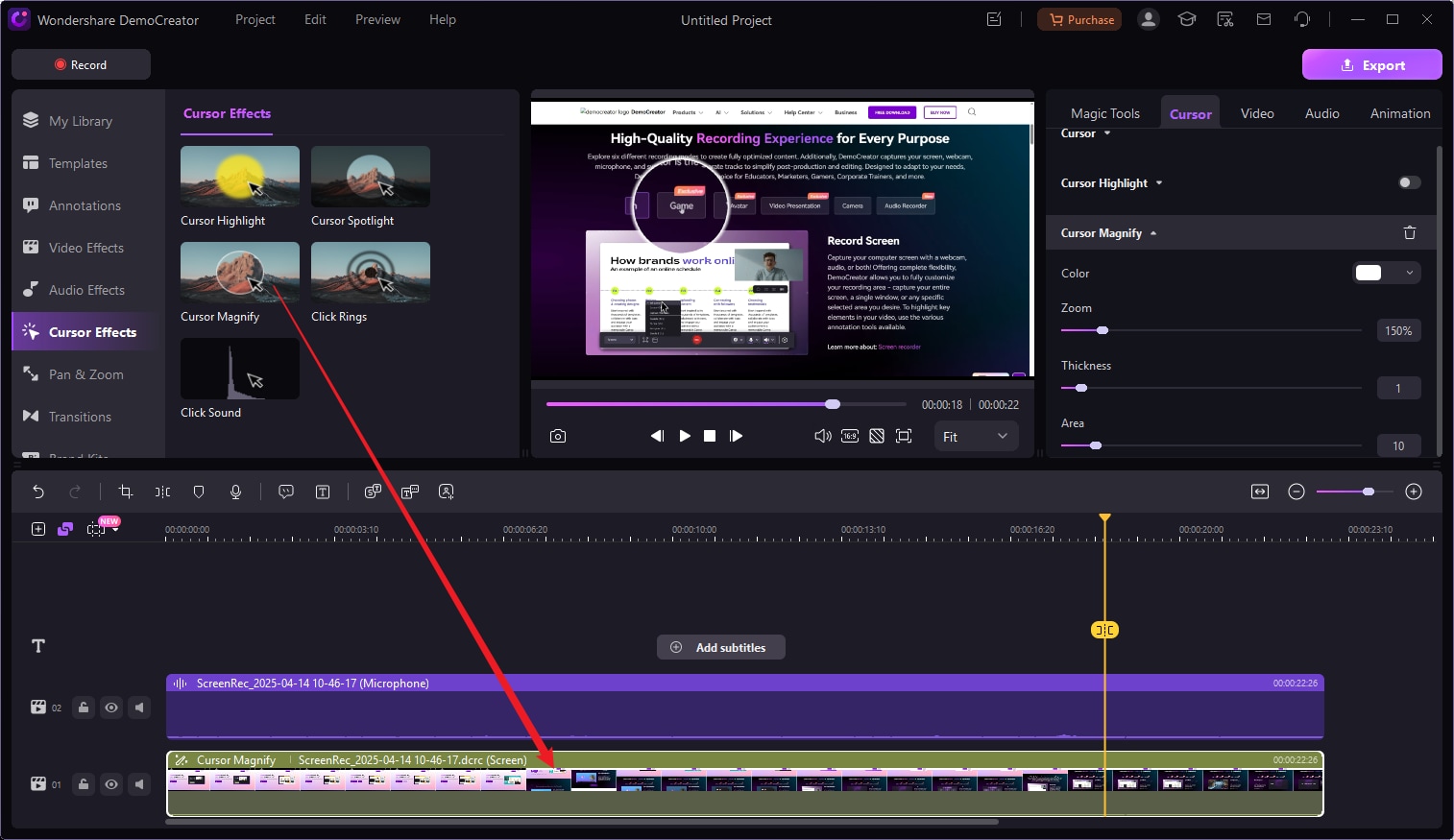This screenshot has width=1454, height=840.
Task: Select the Click Rings effect thumbnail
Action: tap(371, 273)
